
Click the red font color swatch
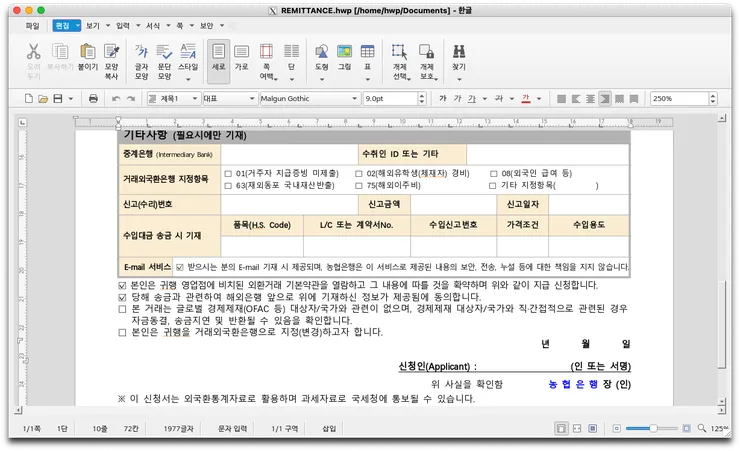(x=526, y=99)
